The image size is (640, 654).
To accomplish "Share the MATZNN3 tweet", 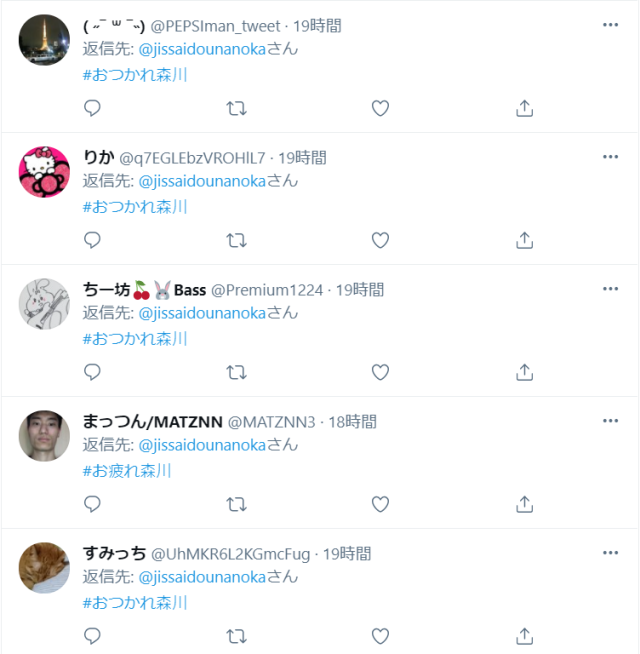I will (x=524, y=504).
